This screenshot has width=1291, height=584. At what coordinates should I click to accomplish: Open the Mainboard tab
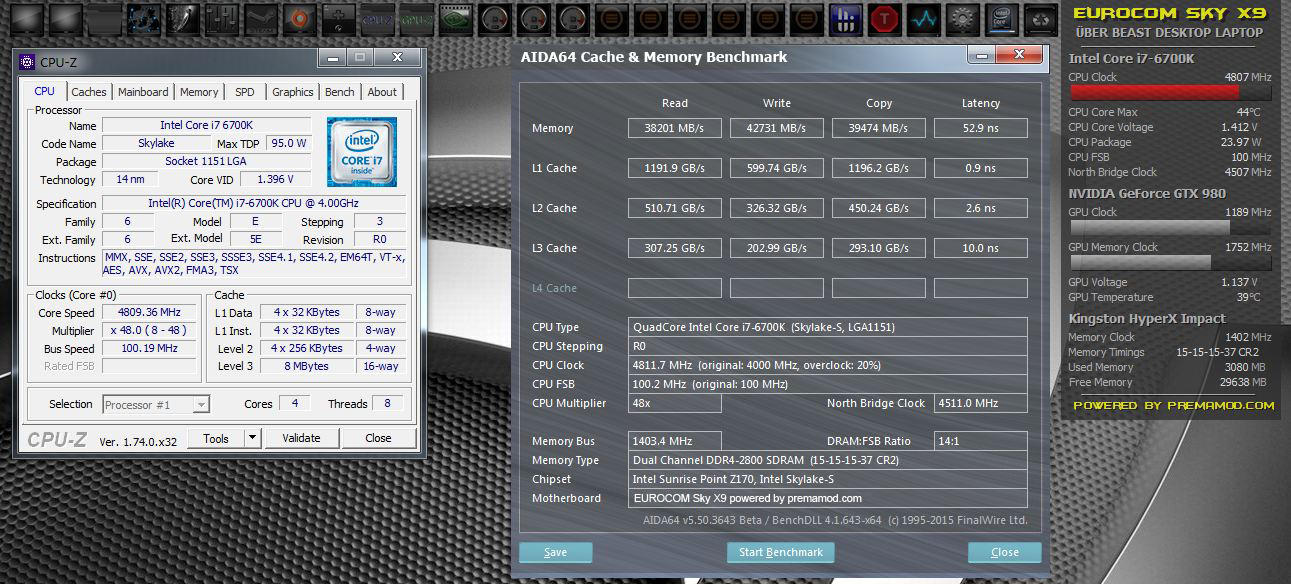tap(143, 92)
